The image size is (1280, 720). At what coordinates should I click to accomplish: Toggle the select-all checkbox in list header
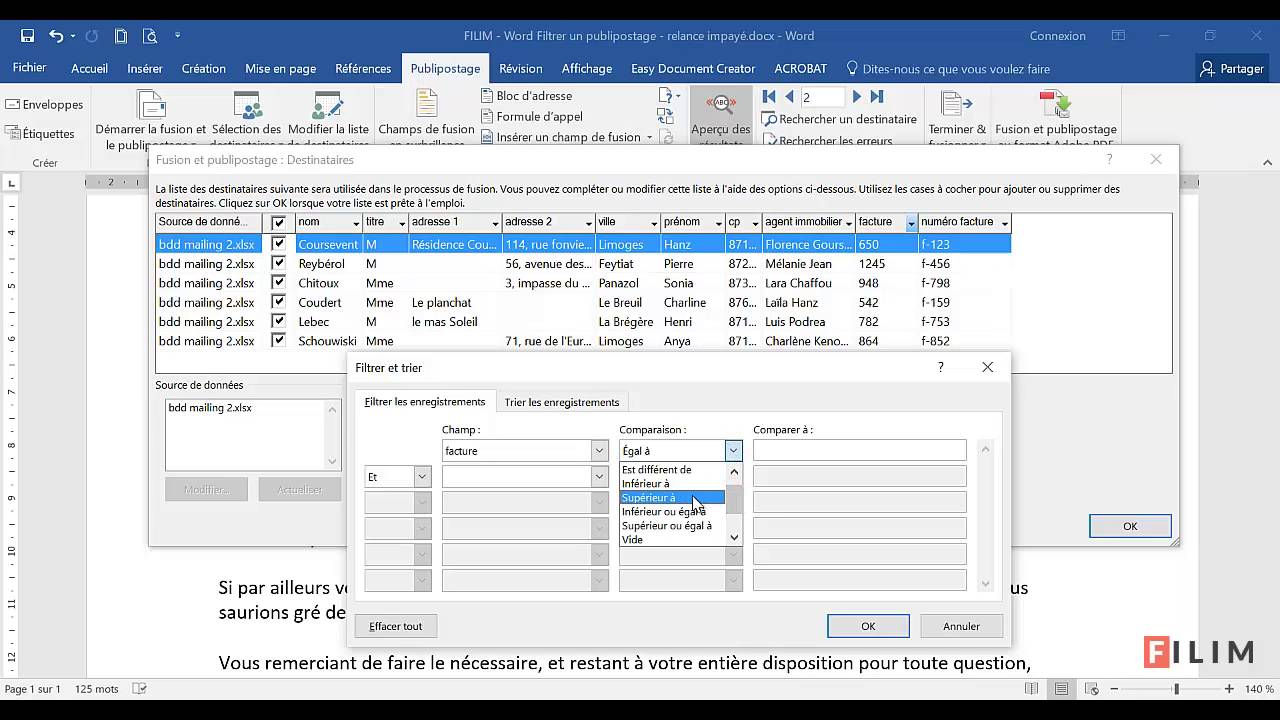tap(278, 223)
